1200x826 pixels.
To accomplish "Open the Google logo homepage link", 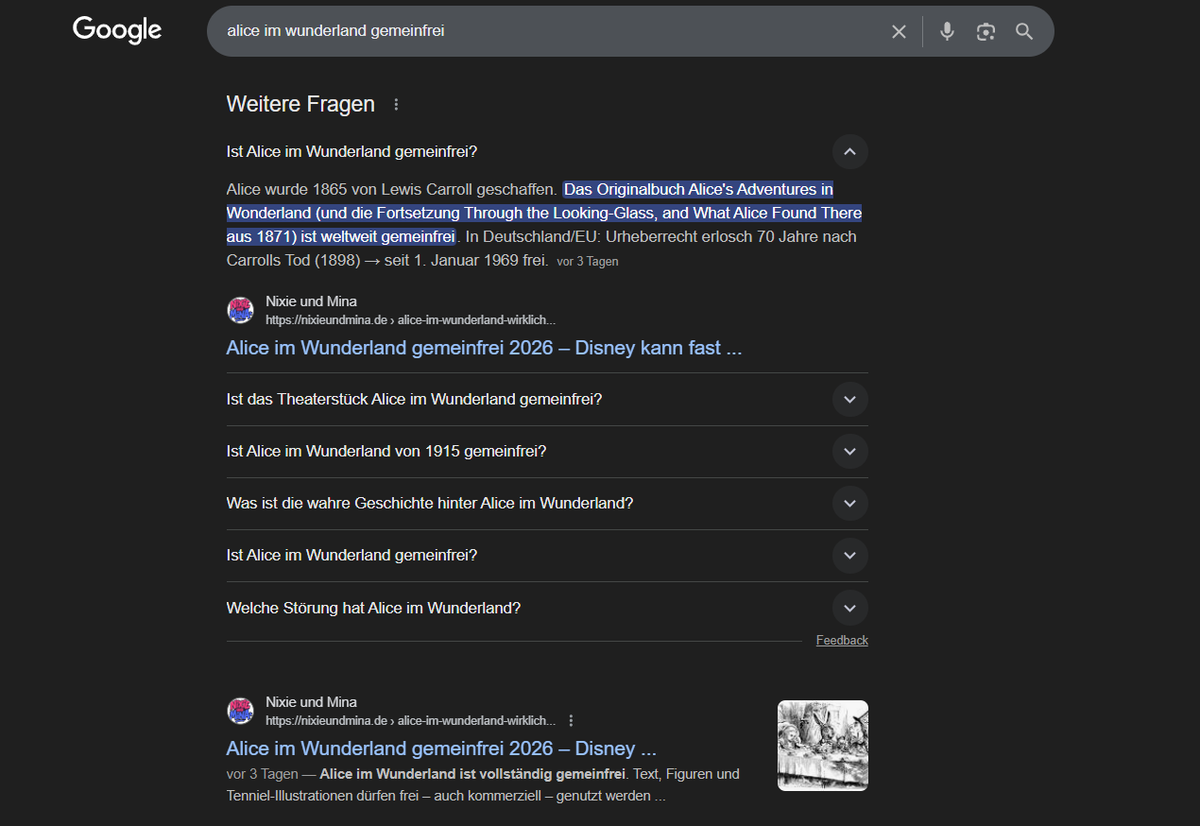I will coord(117,30).
